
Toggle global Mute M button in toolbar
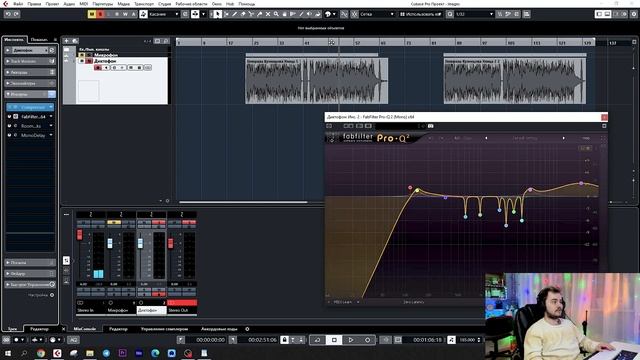(x=92, y=14)
